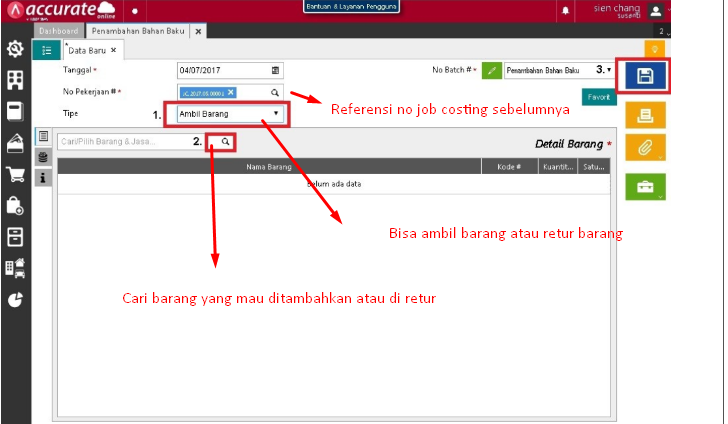The height and width of the screenshot is (424, 728).
Task: Click the white dot status indicator in header
Action: click(135, 11)
